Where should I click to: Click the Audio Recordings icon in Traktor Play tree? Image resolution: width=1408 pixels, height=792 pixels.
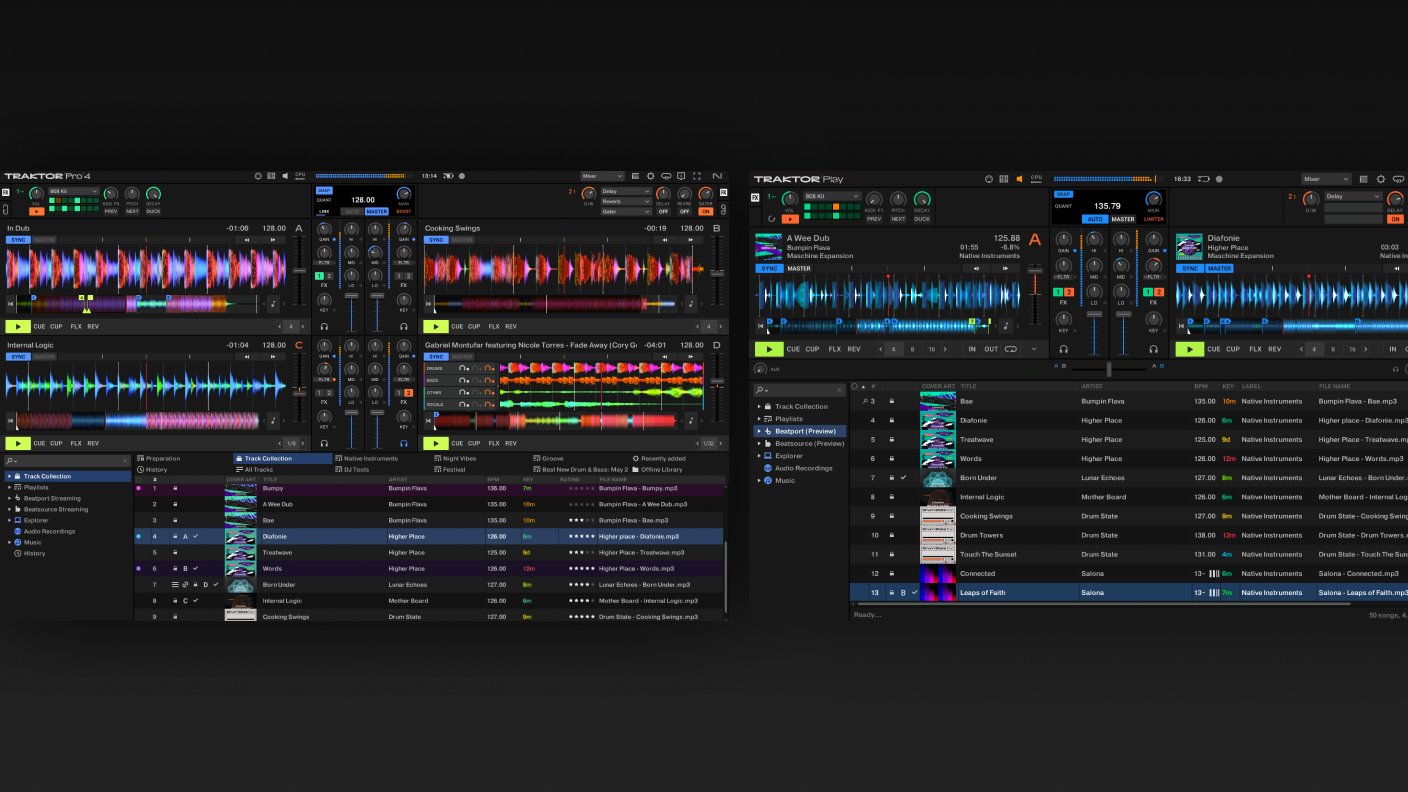point(767,468)
